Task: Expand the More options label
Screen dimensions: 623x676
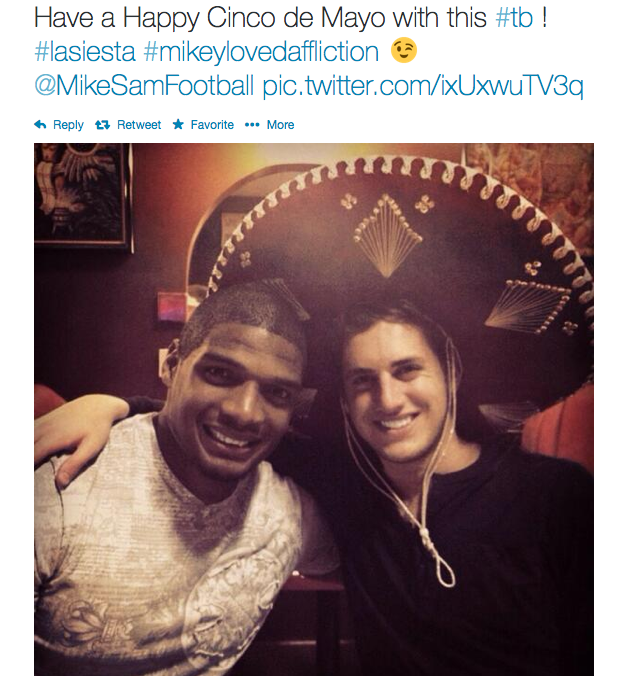Action: click(x=280, y=125)
